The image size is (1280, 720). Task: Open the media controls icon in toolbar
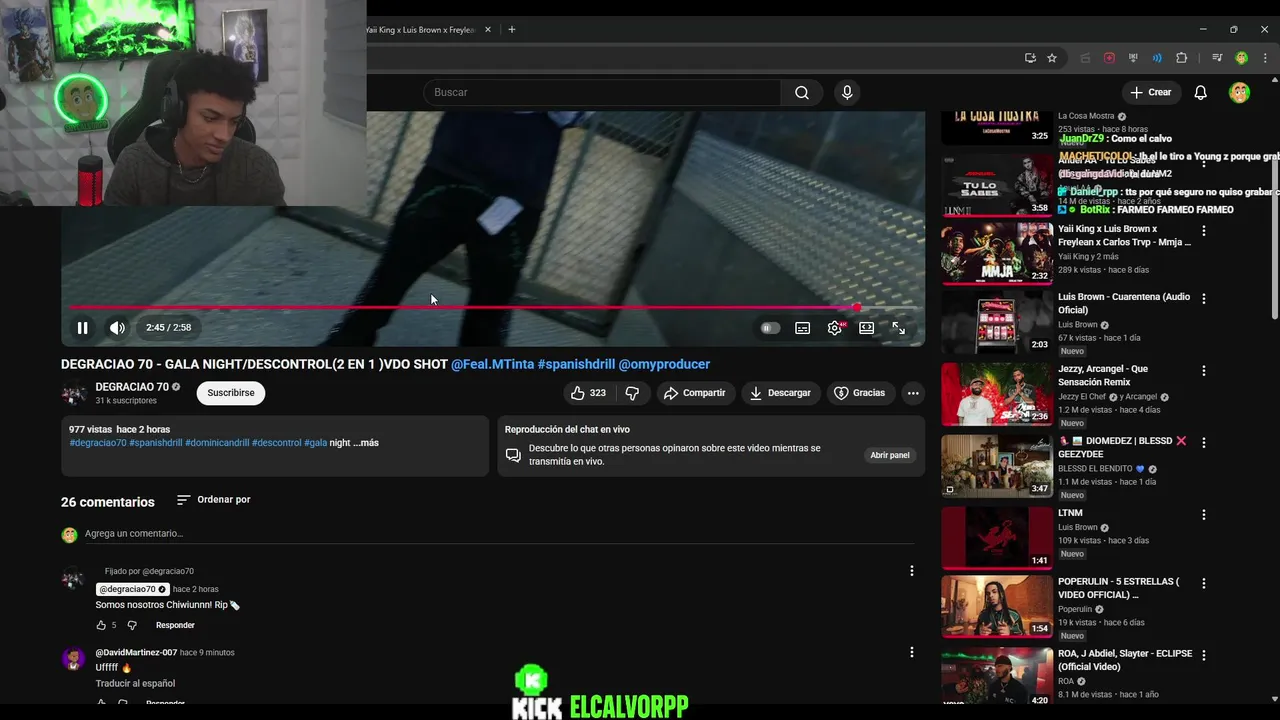(x=1217, y=58)
